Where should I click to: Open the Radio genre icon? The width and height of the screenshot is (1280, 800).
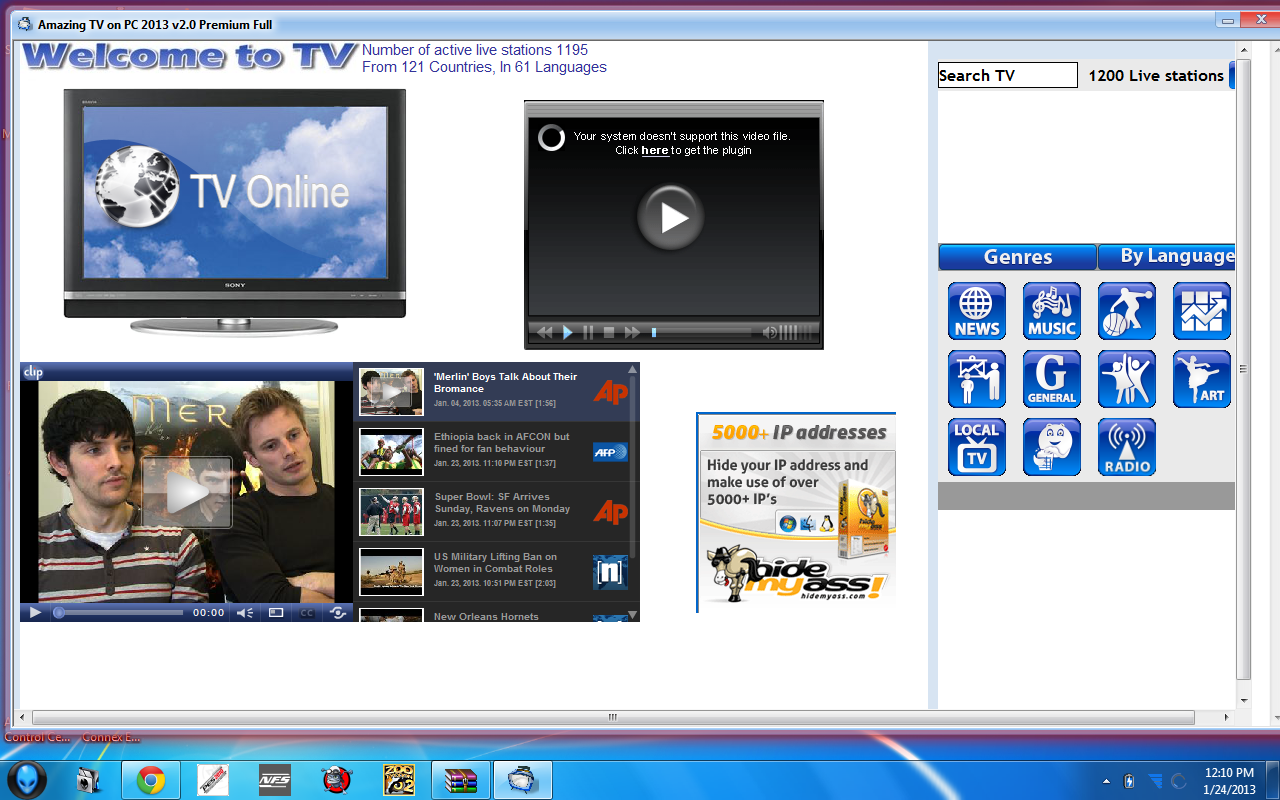[1127, 447]
